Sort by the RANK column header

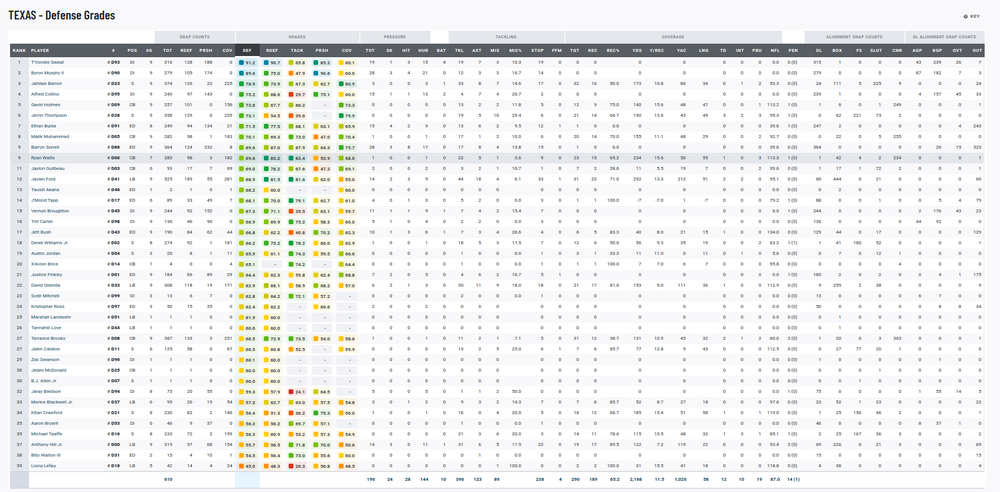(x=18, y=48)
